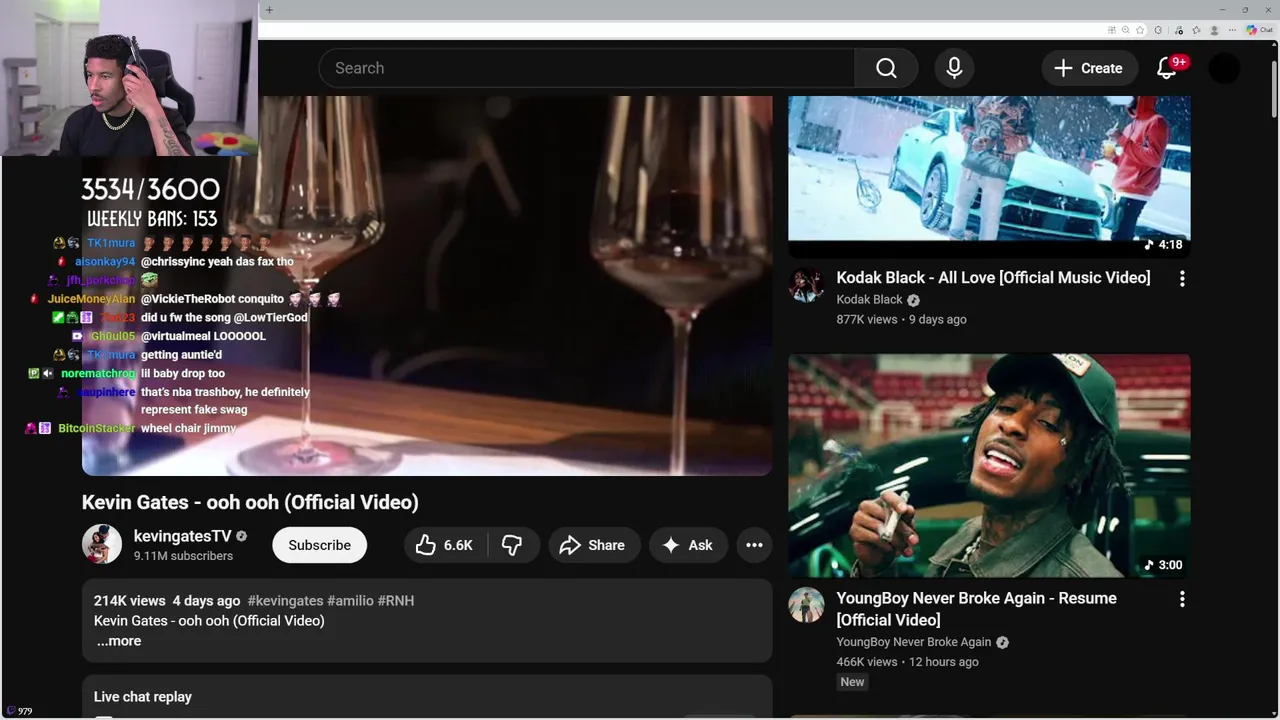1280x720 pixels.
Task: Click the Live chat replay header
Action: click(143, 697)
